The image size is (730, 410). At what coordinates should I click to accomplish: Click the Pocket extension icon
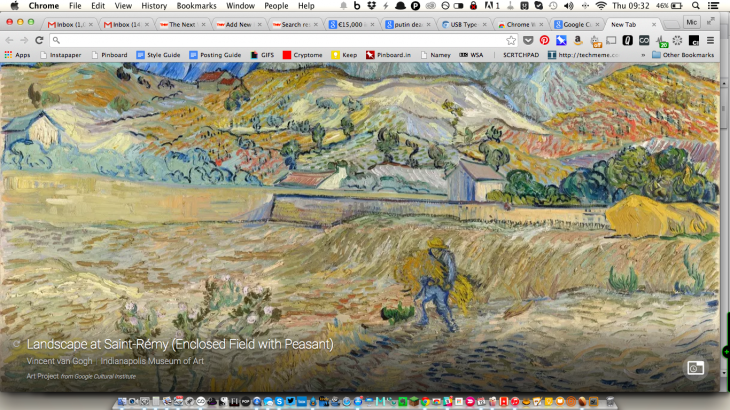(528, 40)
